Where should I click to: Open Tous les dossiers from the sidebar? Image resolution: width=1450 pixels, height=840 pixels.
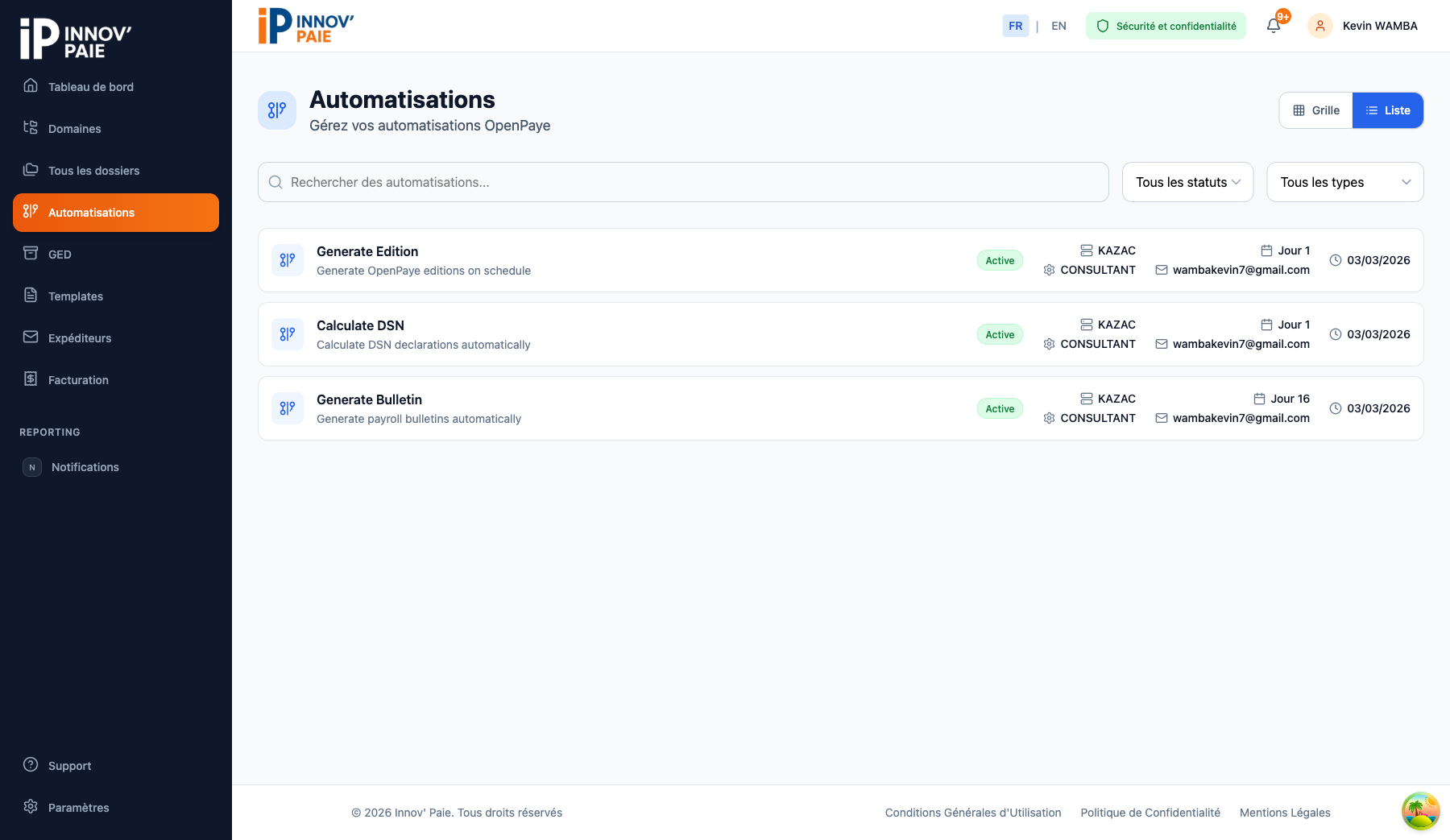coord(31,170)
